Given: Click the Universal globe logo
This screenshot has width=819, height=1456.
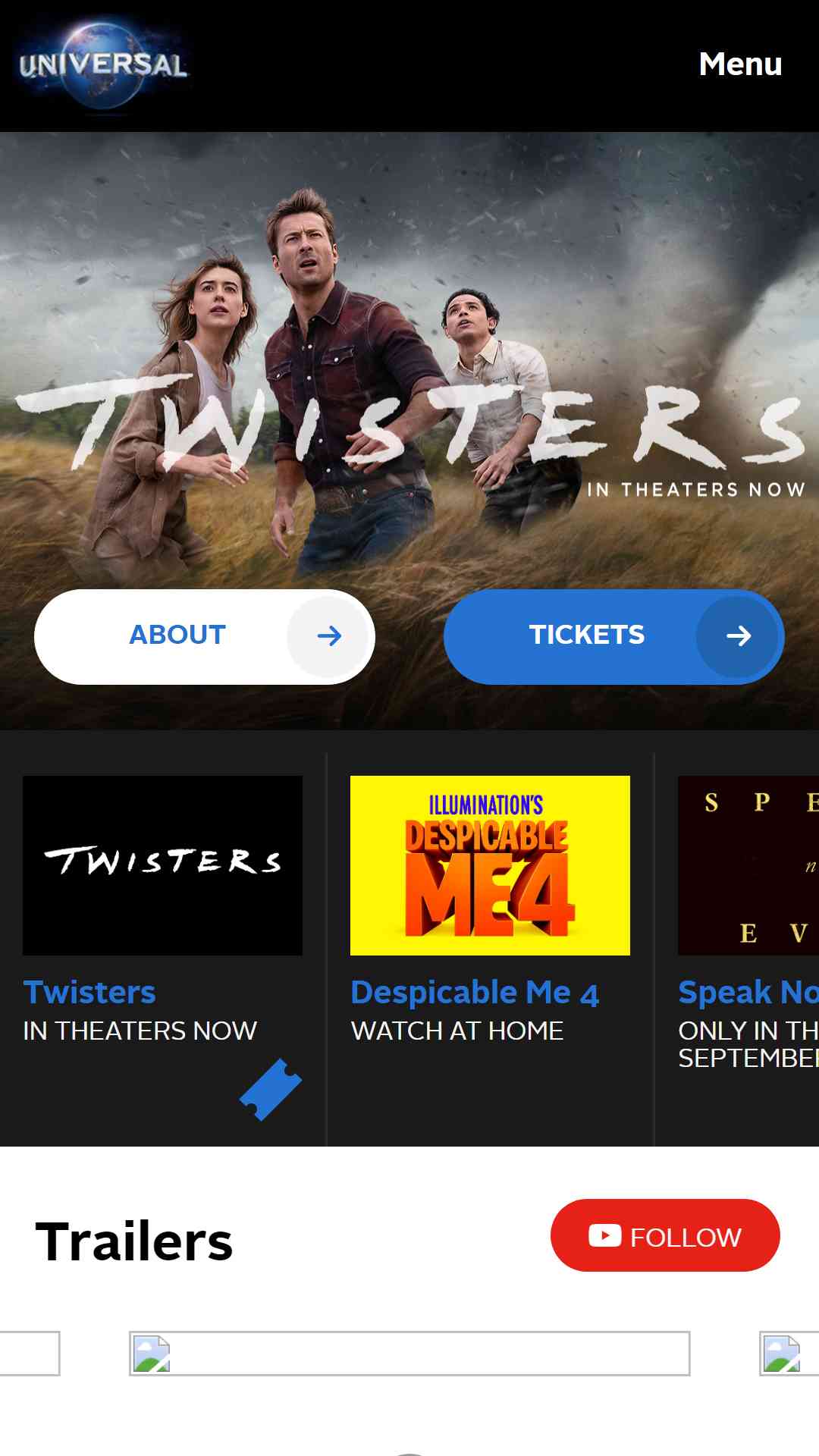Looking at the screenshot, I should click(103, 65).
